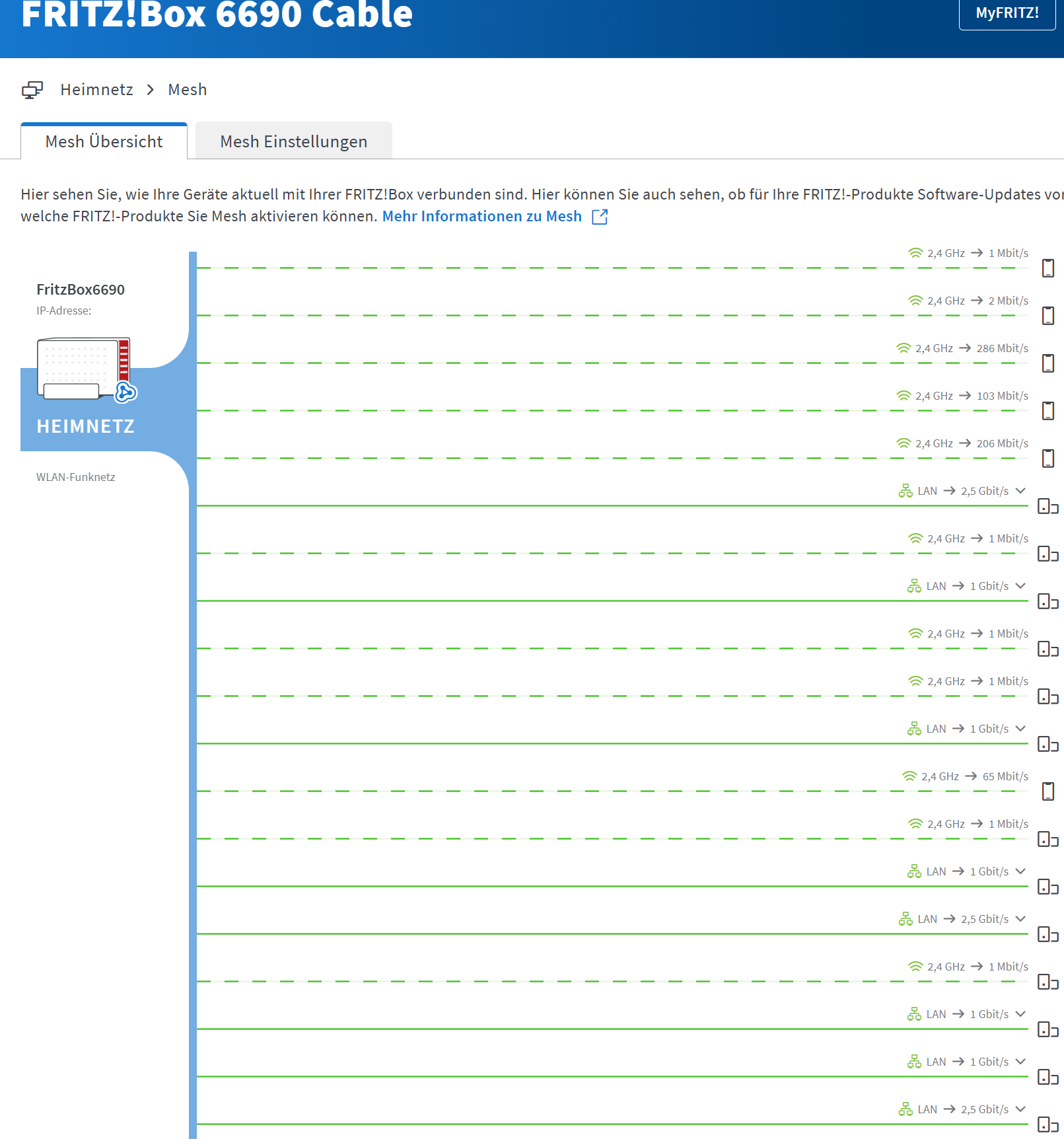This screenshot has width=1064, height=1139.
Task: Open the MyFRITZ! button
Action: (x=1007, y=13)
